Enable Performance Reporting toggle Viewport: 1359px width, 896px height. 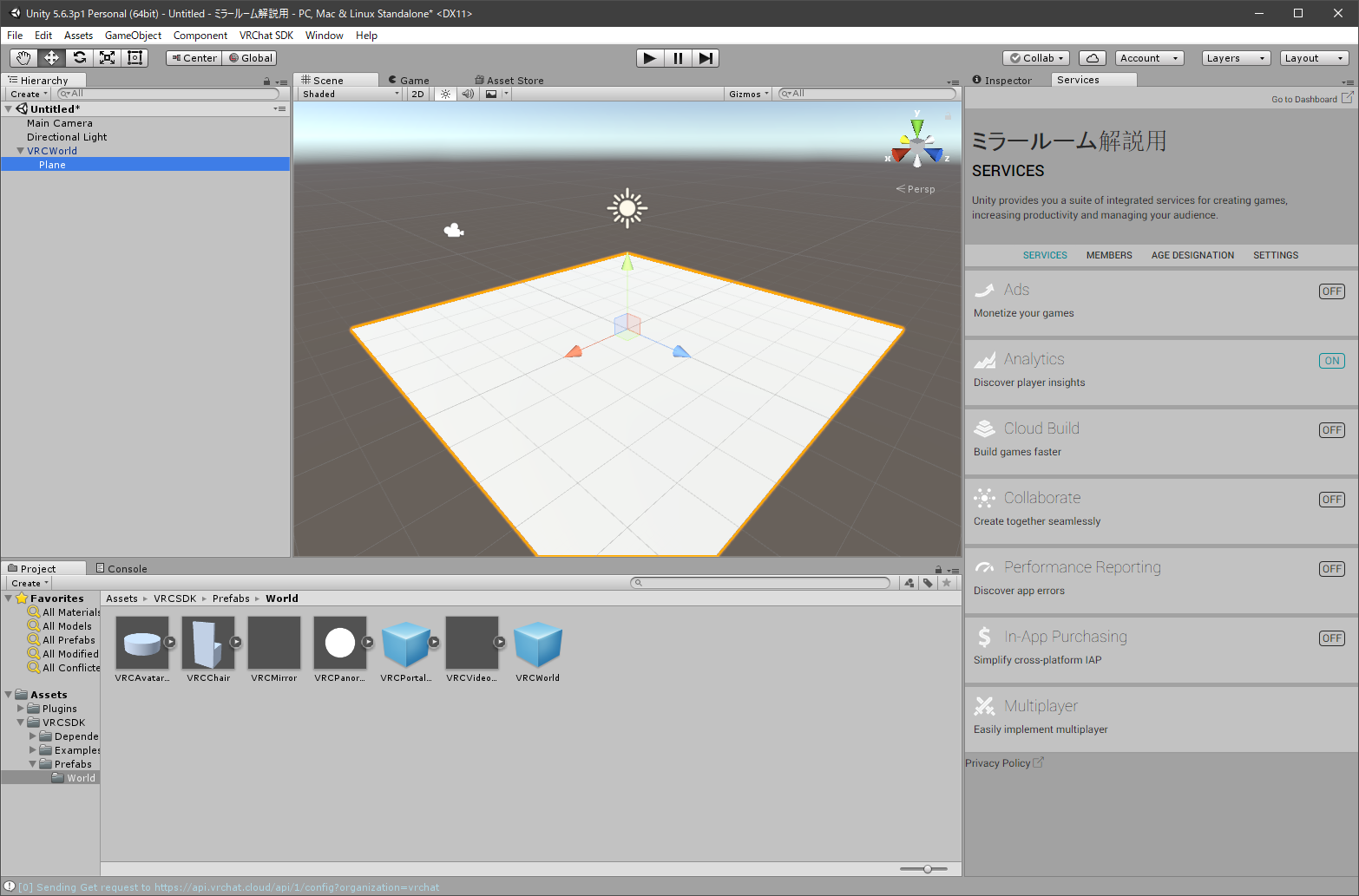(x=1332, y=569)
